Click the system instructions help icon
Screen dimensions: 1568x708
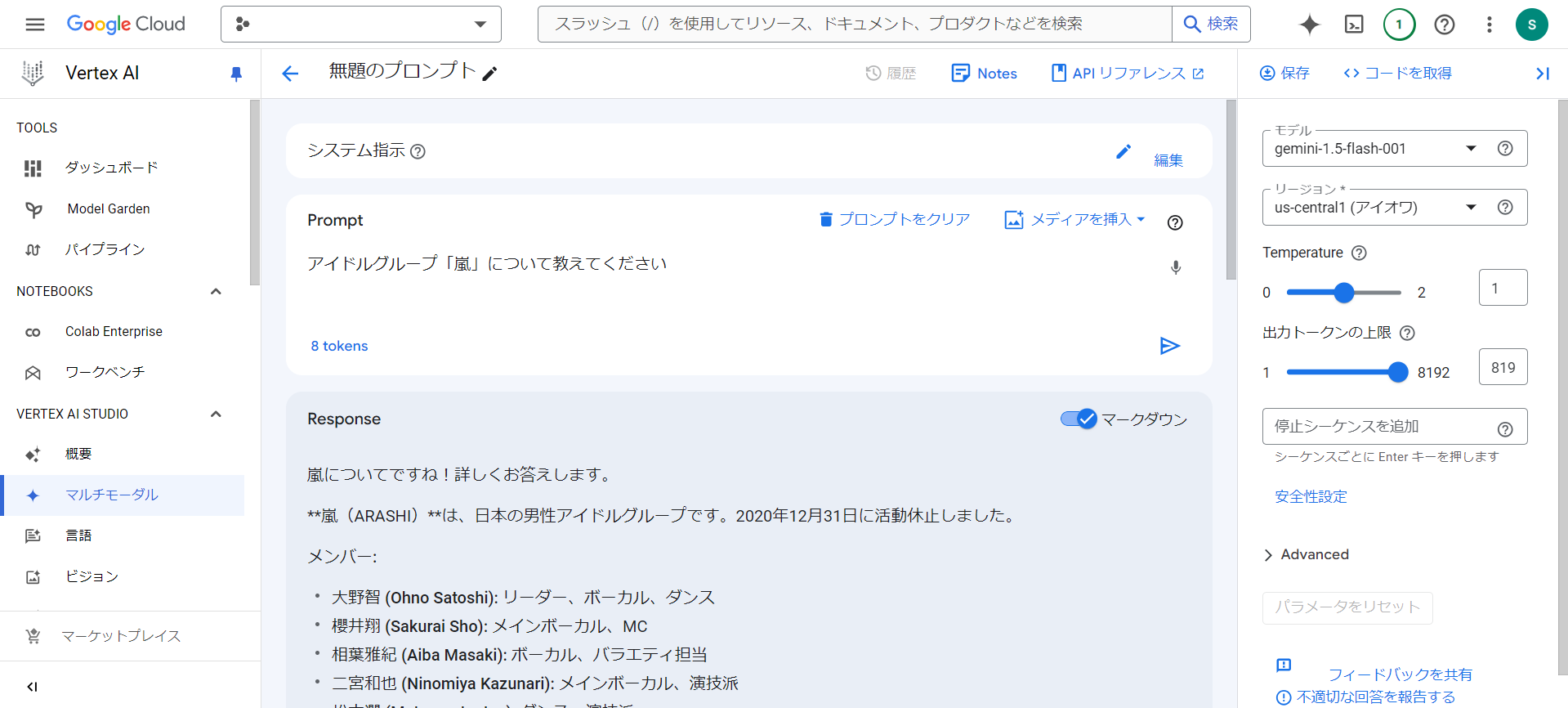pyautogui.click(x=418, y=151)
